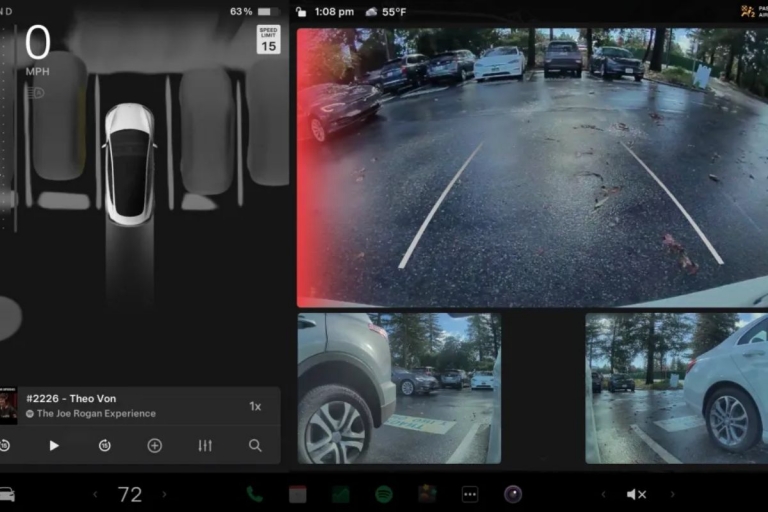This screenshot has height=512, width=768.
Task: Unmute the volume speaker icon
Action: (635, 494)
